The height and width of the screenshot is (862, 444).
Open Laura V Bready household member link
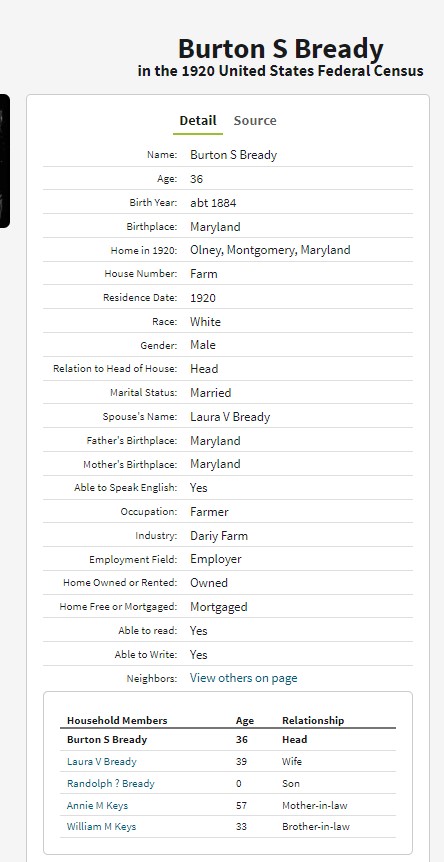tap(102, 761)
